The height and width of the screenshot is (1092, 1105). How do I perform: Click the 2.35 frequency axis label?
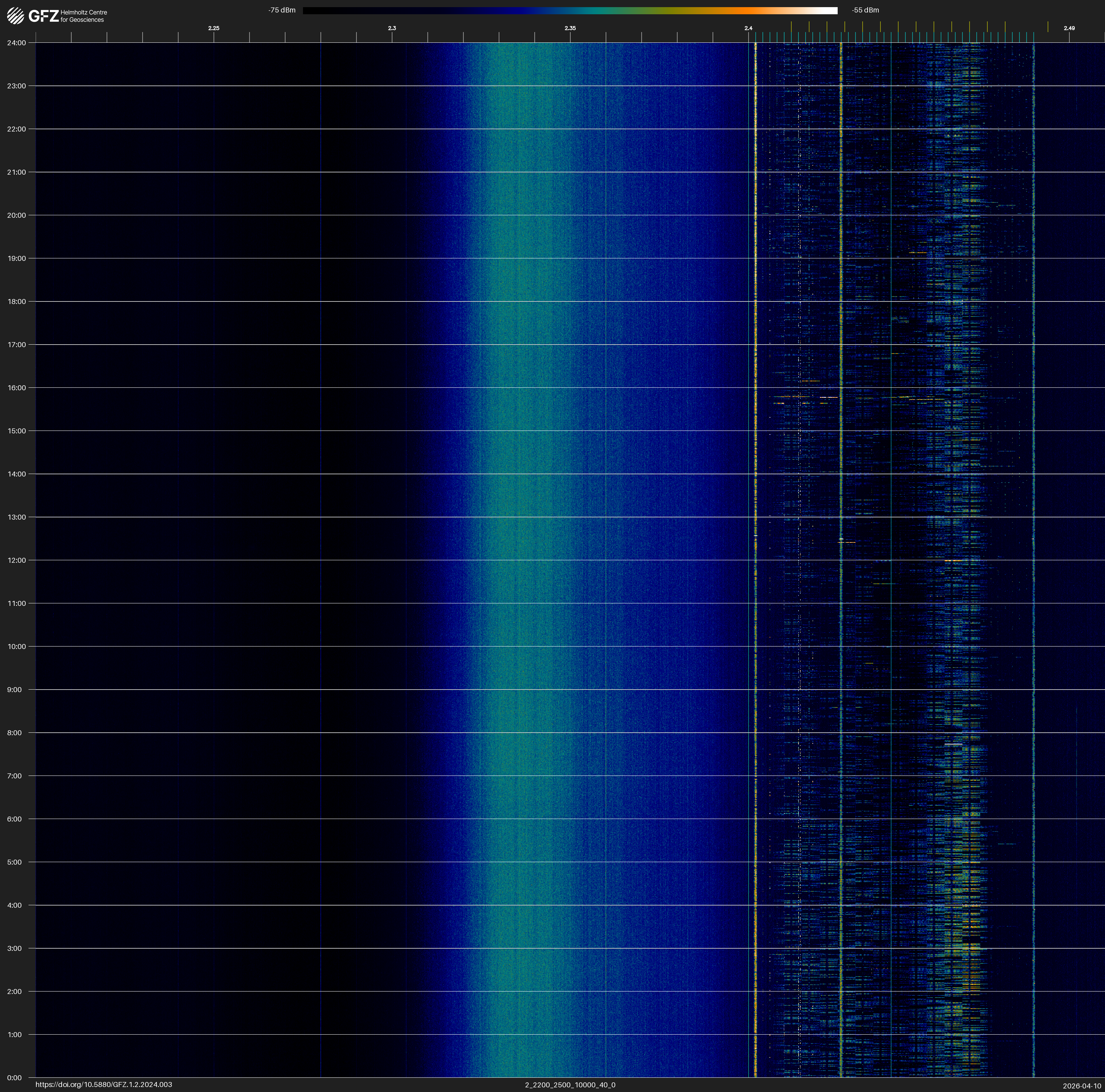[570, 28]
